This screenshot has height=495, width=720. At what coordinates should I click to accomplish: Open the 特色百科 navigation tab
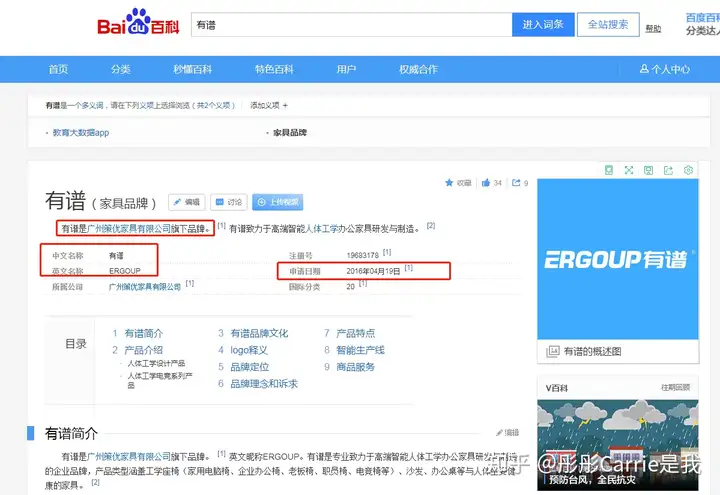point(274,69)
